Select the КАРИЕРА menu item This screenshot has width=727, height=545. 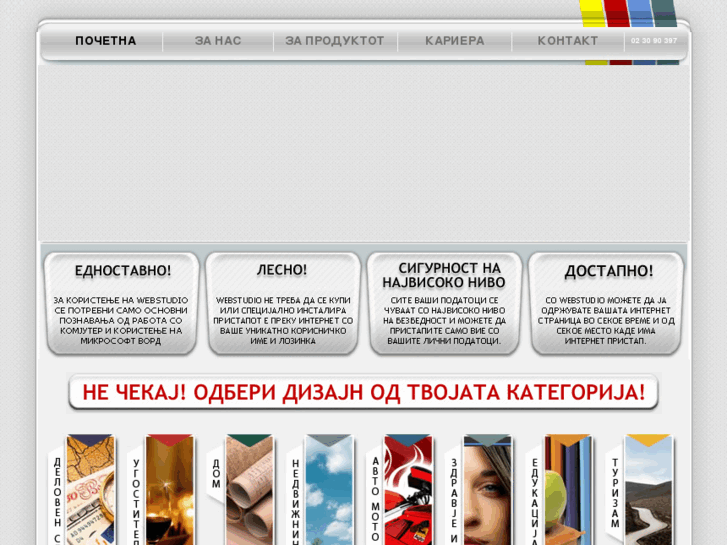coord(455,41)
